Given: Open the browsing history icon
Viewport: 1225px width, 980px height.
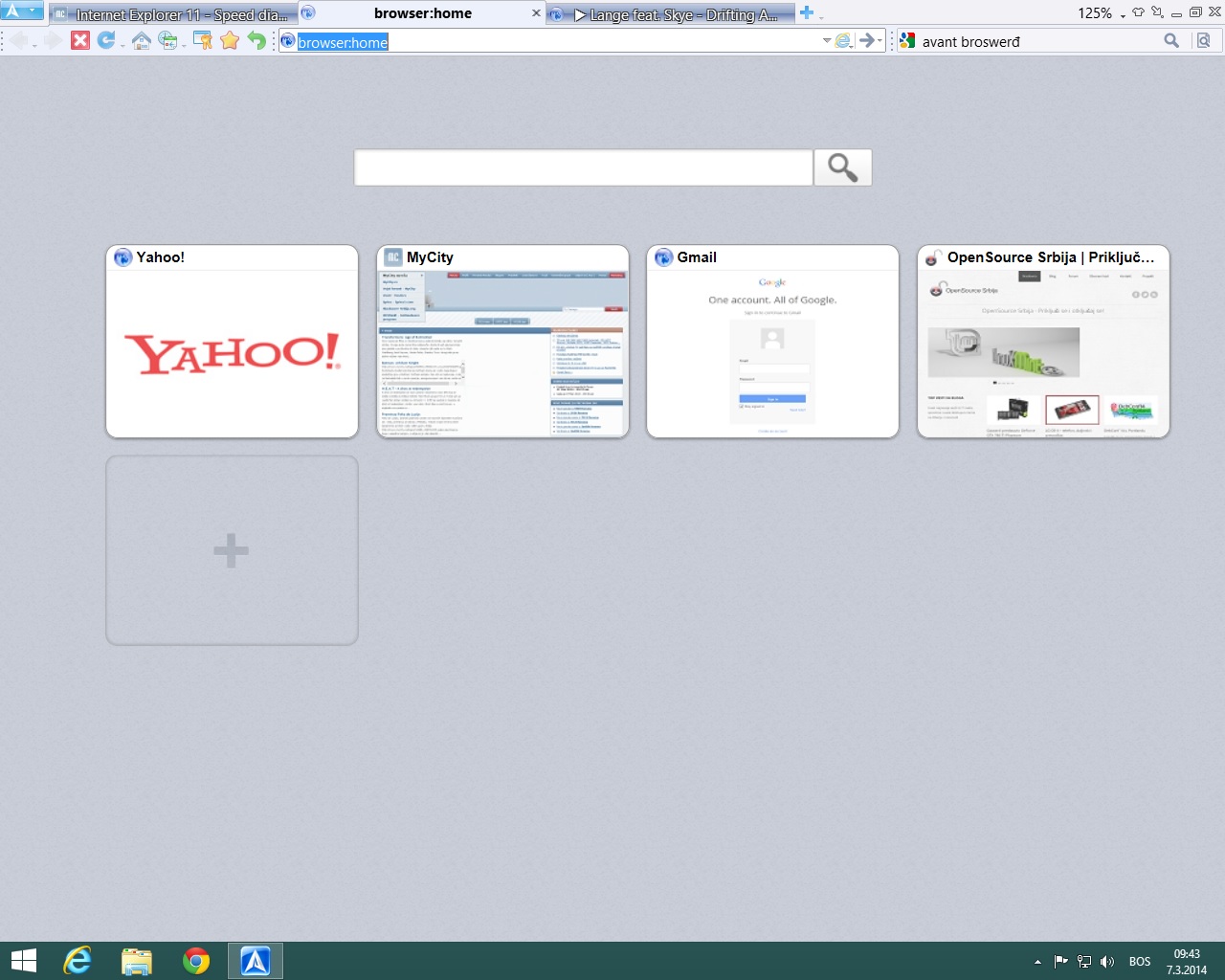Looking at the screenshot, I should (167, 40).
